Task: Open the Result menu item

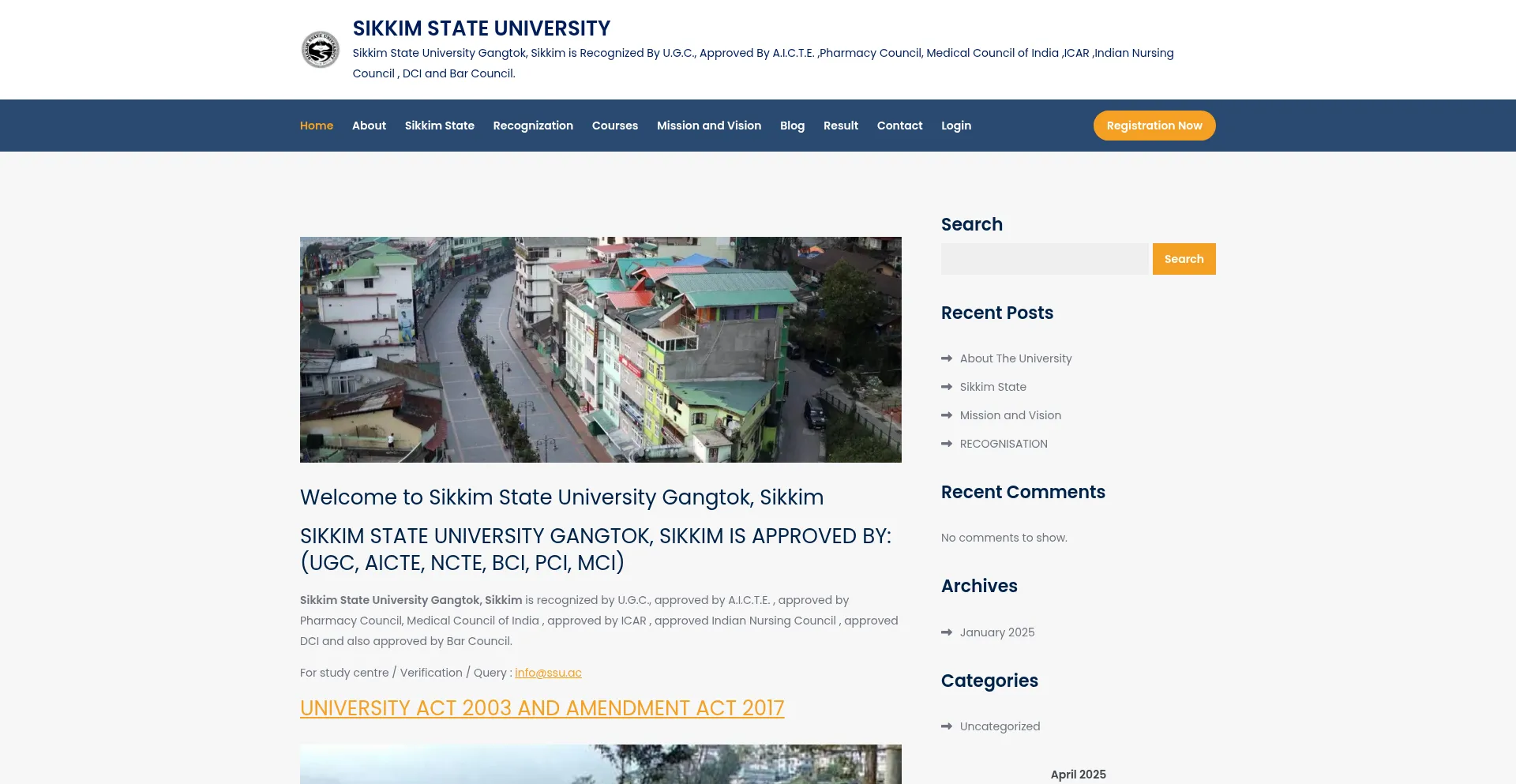Action: tap(840, 126)
